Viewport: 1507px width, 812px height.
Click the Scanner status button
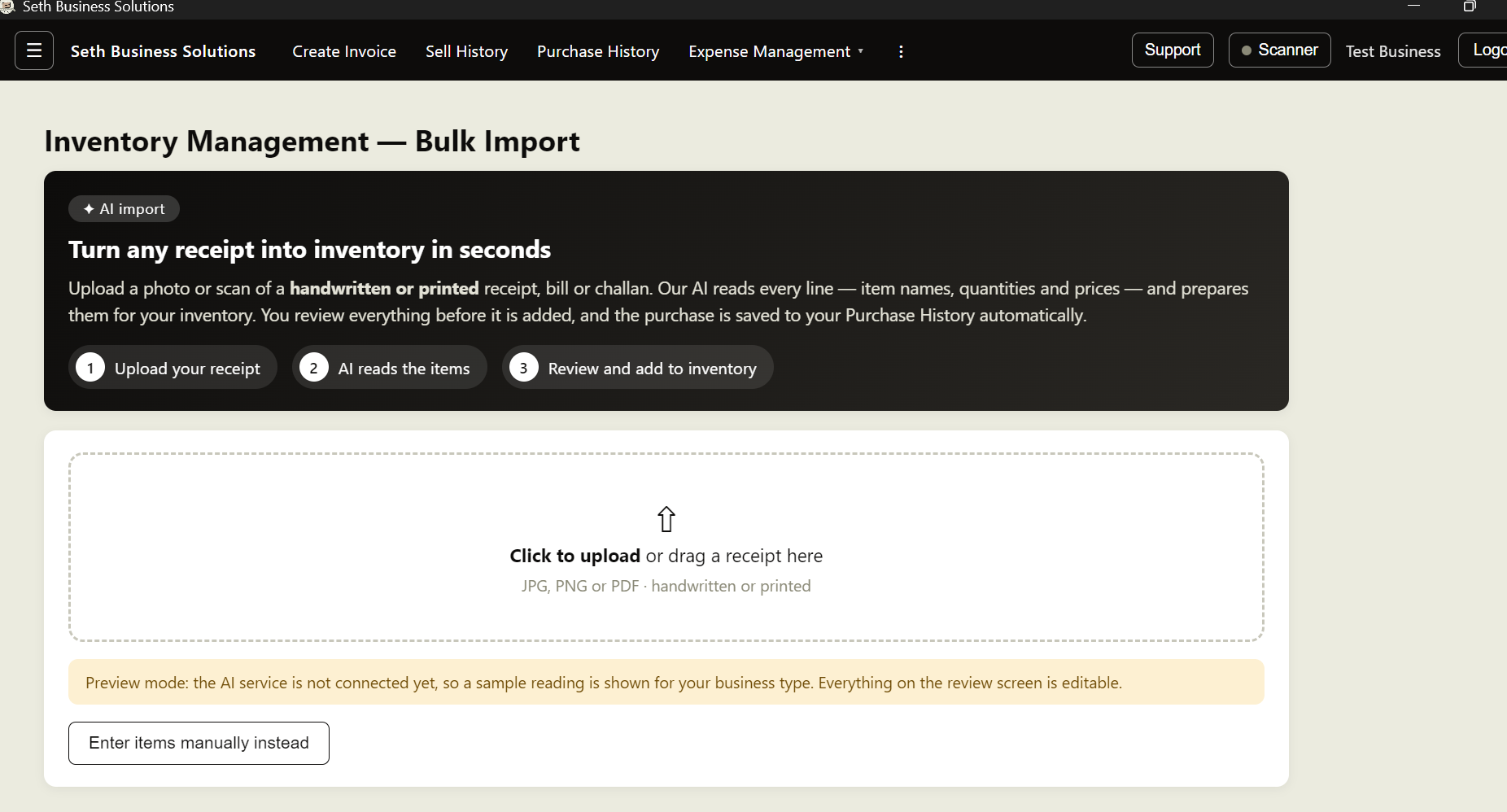pos(1279,50)
